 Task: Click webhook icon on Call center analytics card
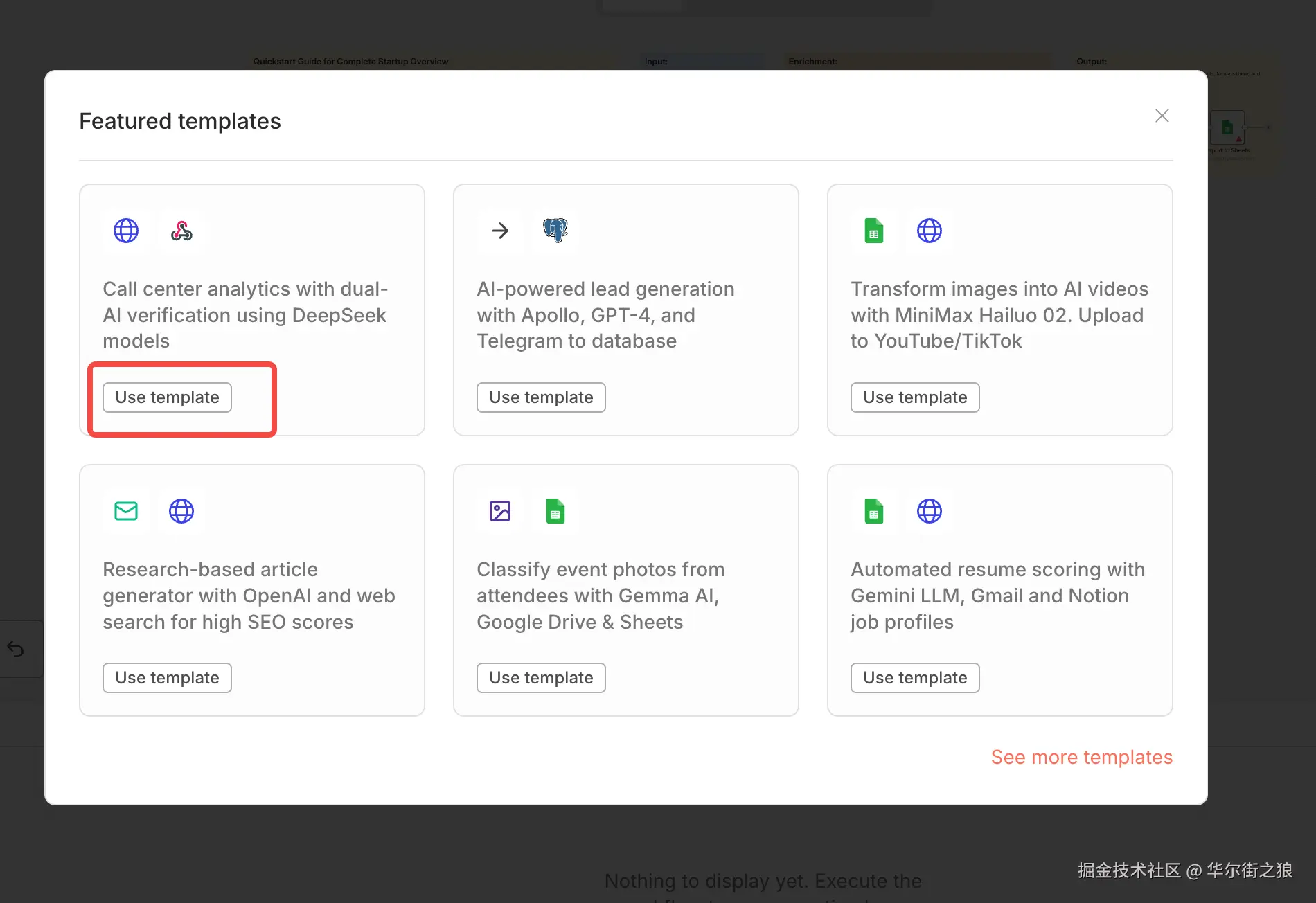[x=181, y=231]
